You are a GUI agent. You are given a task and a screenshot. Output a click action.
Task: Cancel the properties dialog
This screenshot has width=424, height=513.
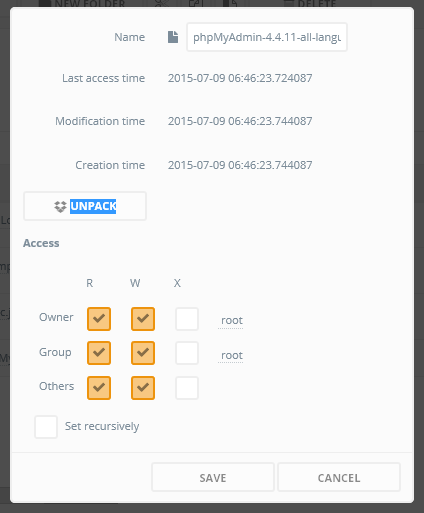[339, 477]
